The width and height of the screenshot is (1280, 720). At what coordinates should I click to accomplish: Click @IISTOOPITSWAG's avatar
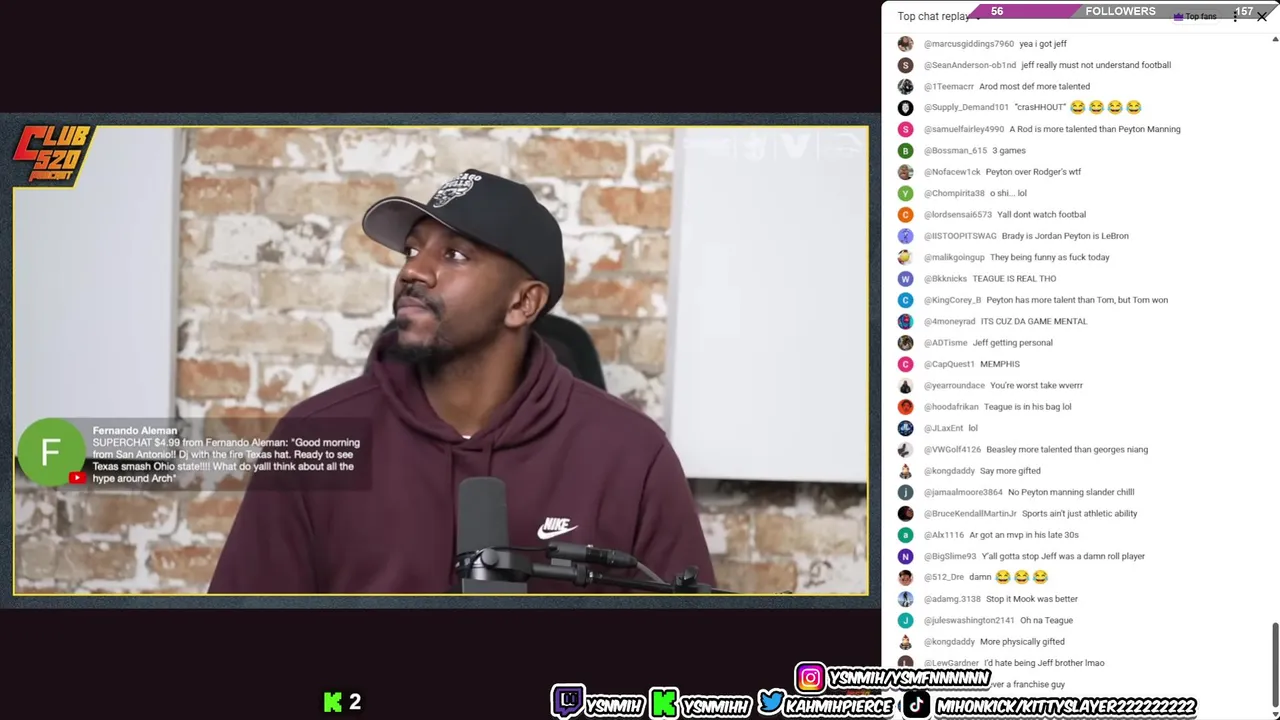pyautogui.click(x=905, y=236)
